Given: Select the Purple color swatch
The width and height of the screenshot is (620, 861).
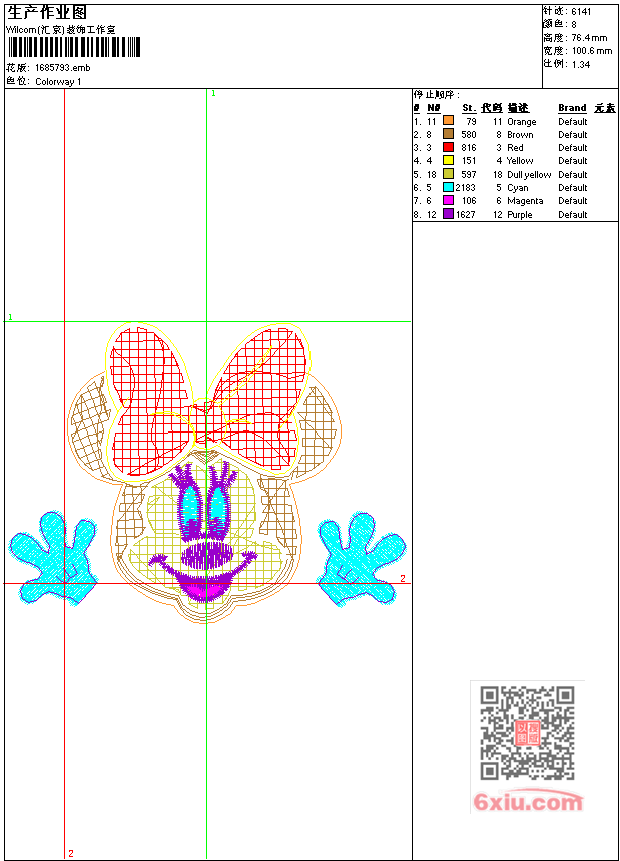Looking at the screenshot, I should tap(448, 214).
